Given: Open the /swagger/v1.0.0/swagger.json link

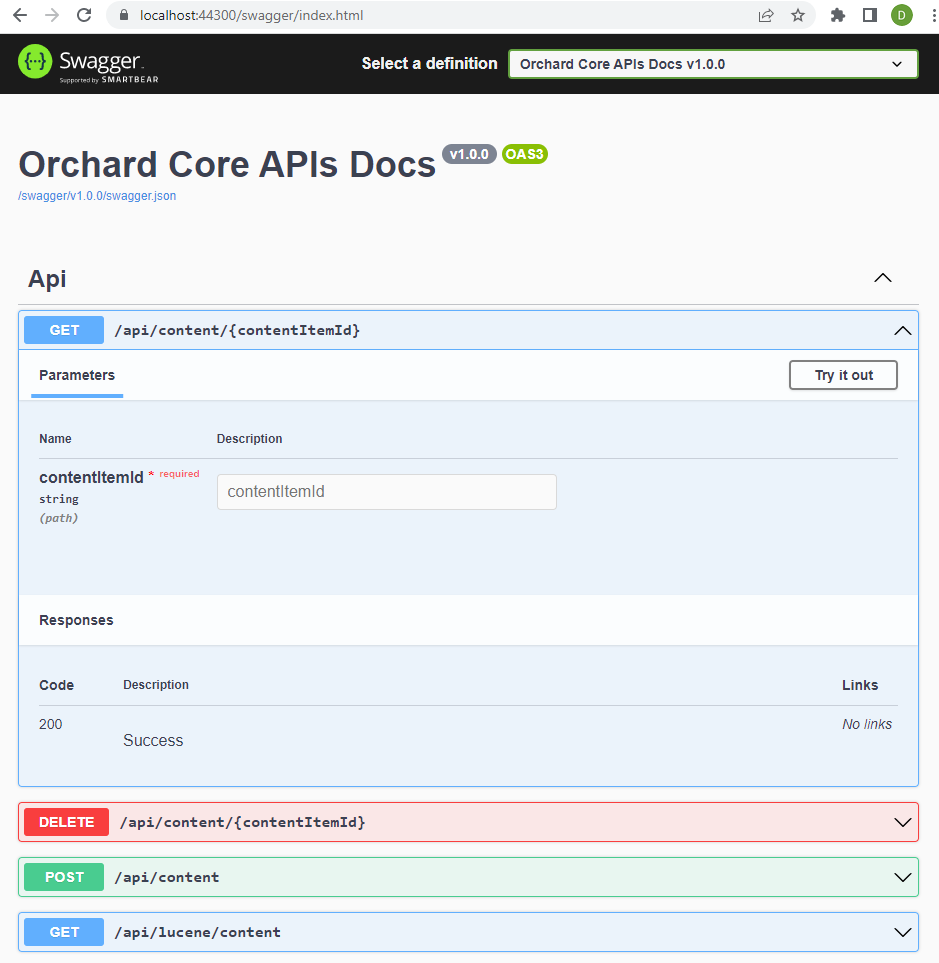Looking at the screenshot, I should 97,196.
